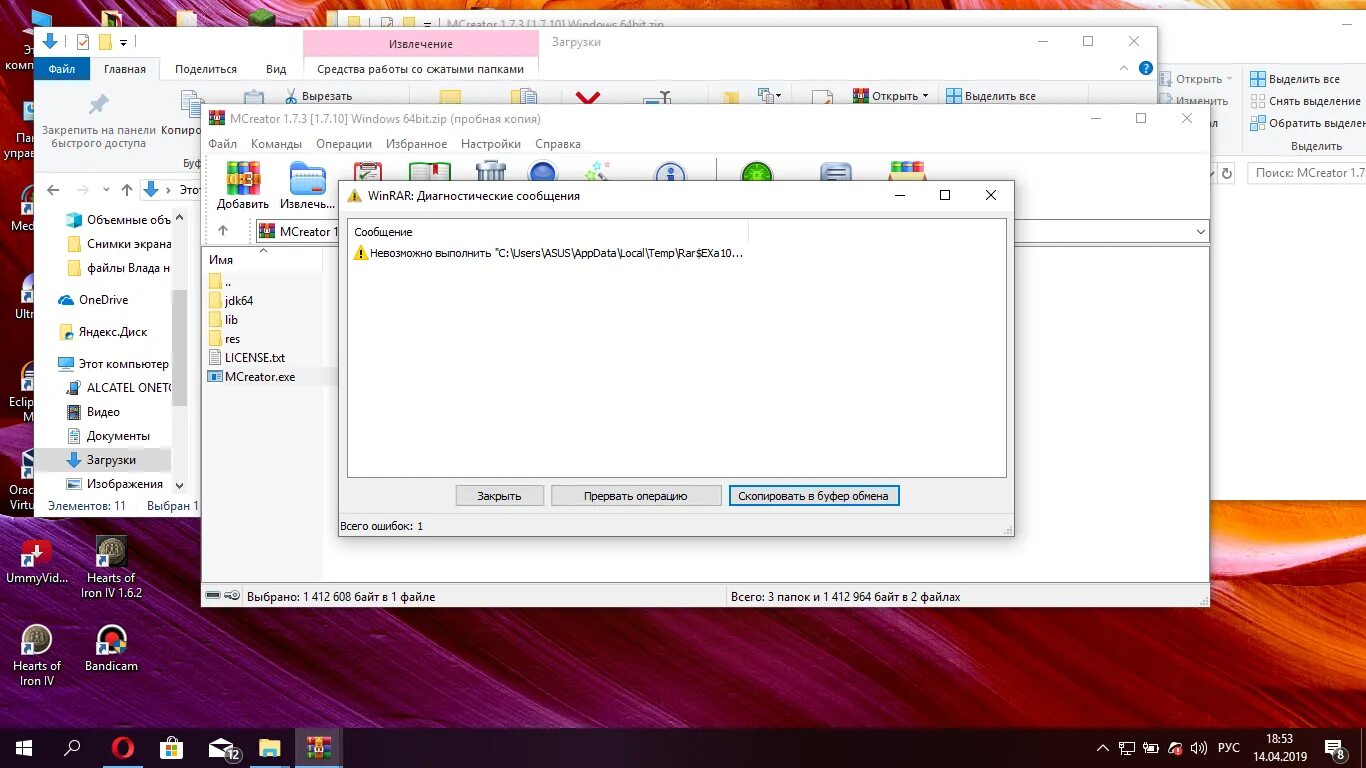Click the Поиск: MCreator search field
This screenshot has width=1366, height=768.
coord(1306,173)
